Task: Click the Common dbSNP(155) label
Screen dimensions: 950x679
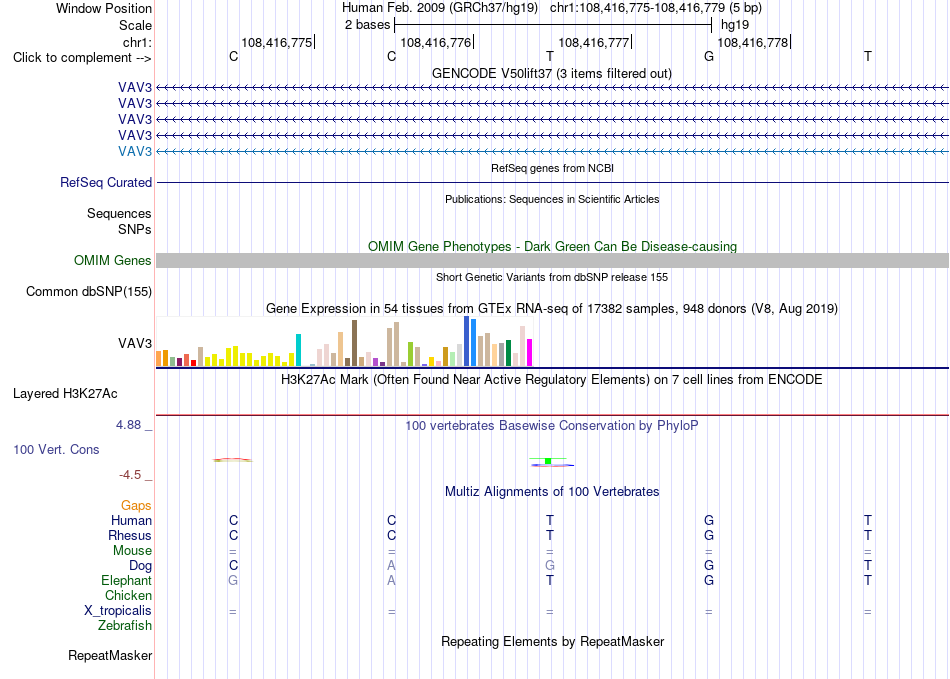Action: (89, 291)
